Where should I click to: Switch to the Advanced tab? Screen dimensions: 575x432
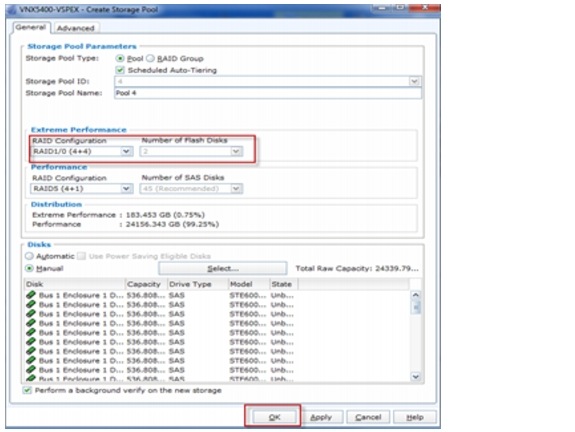point(76,28)
